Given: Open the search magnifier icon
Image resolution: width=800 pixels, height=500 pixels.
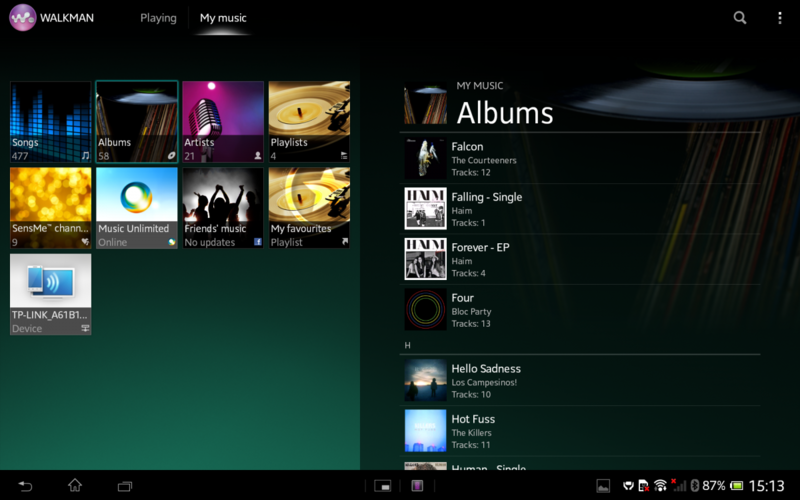Looking at the screenshot, I should pos(740,18).
